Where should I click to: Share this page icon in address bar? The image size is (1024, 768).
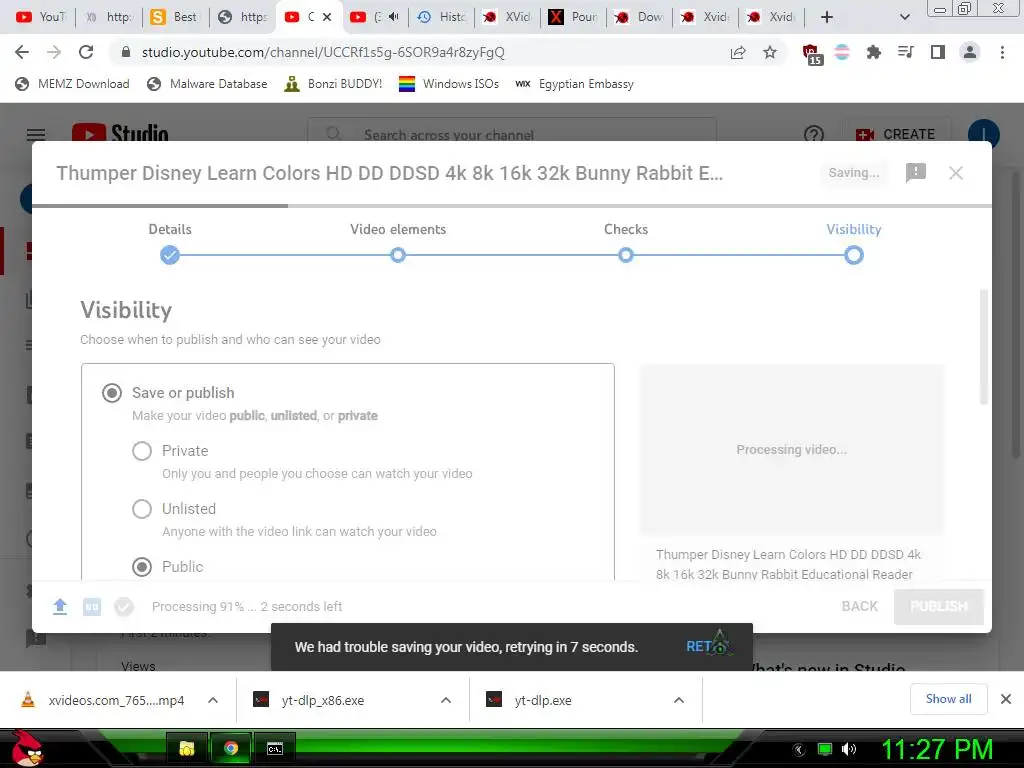(738, 53)
